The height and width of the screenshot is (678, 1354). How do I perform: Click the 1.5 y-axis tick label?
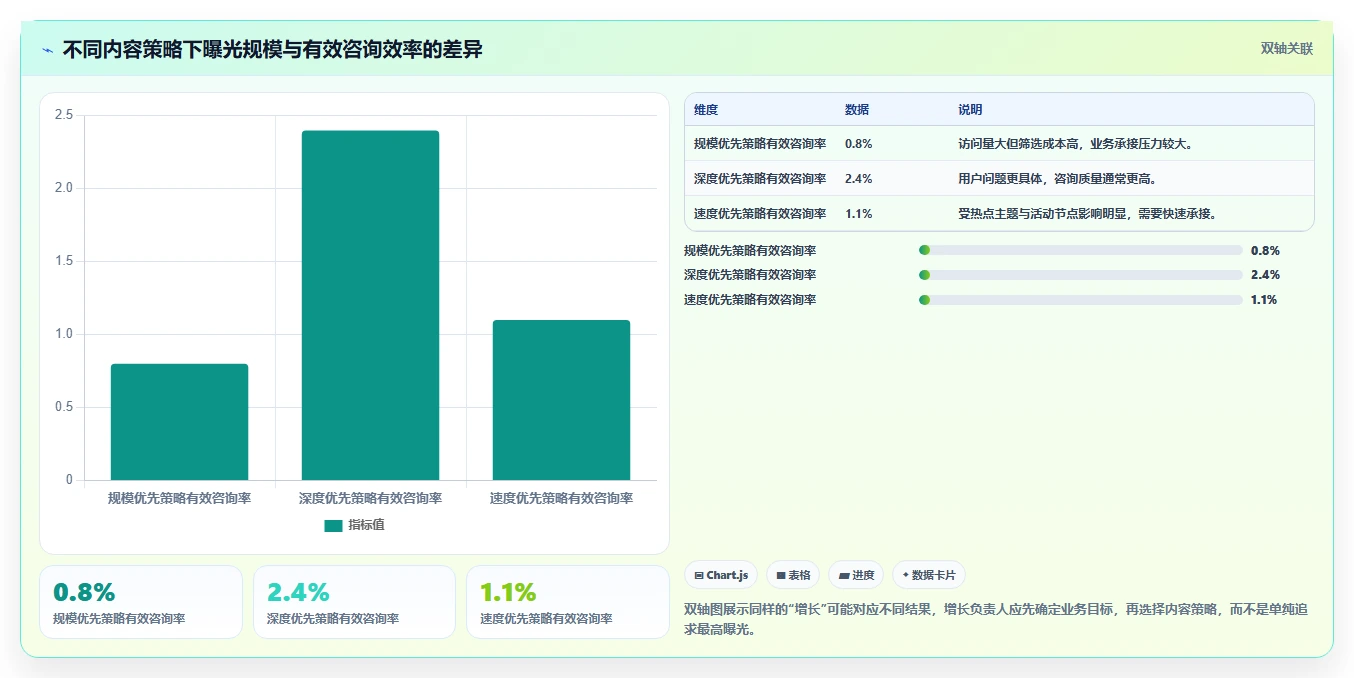coord(64,261)
